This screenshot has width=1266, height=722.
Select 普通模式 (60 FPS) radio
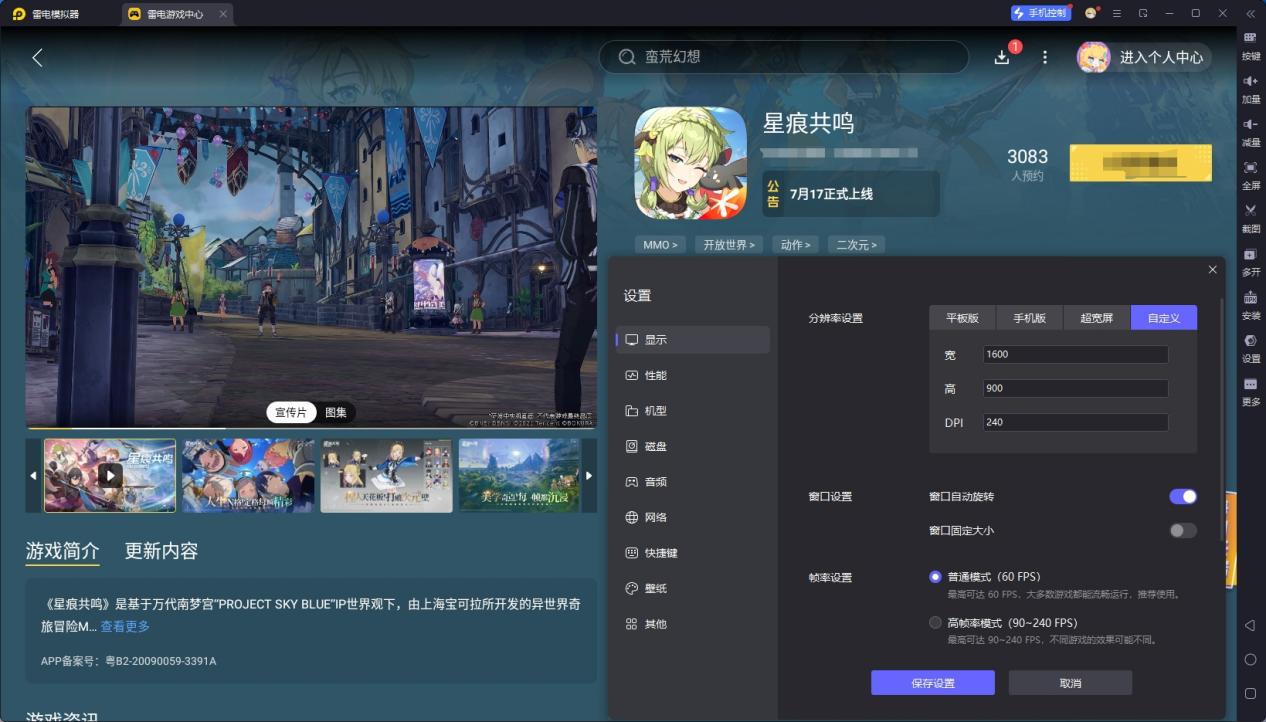click(x=935, y=577)
